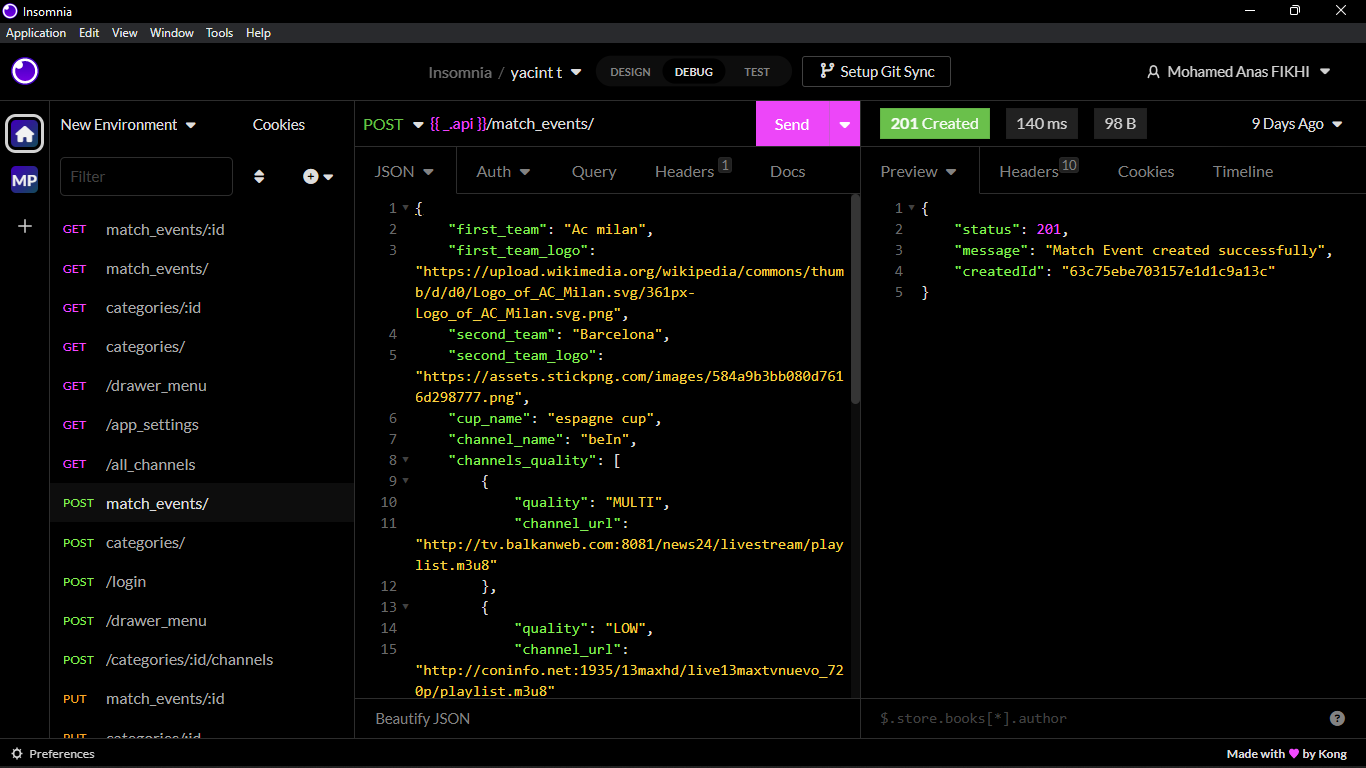Open the home dashboard sidebar icon
Viewport: 1366px width, 768px height.
[x=25, y=133]
